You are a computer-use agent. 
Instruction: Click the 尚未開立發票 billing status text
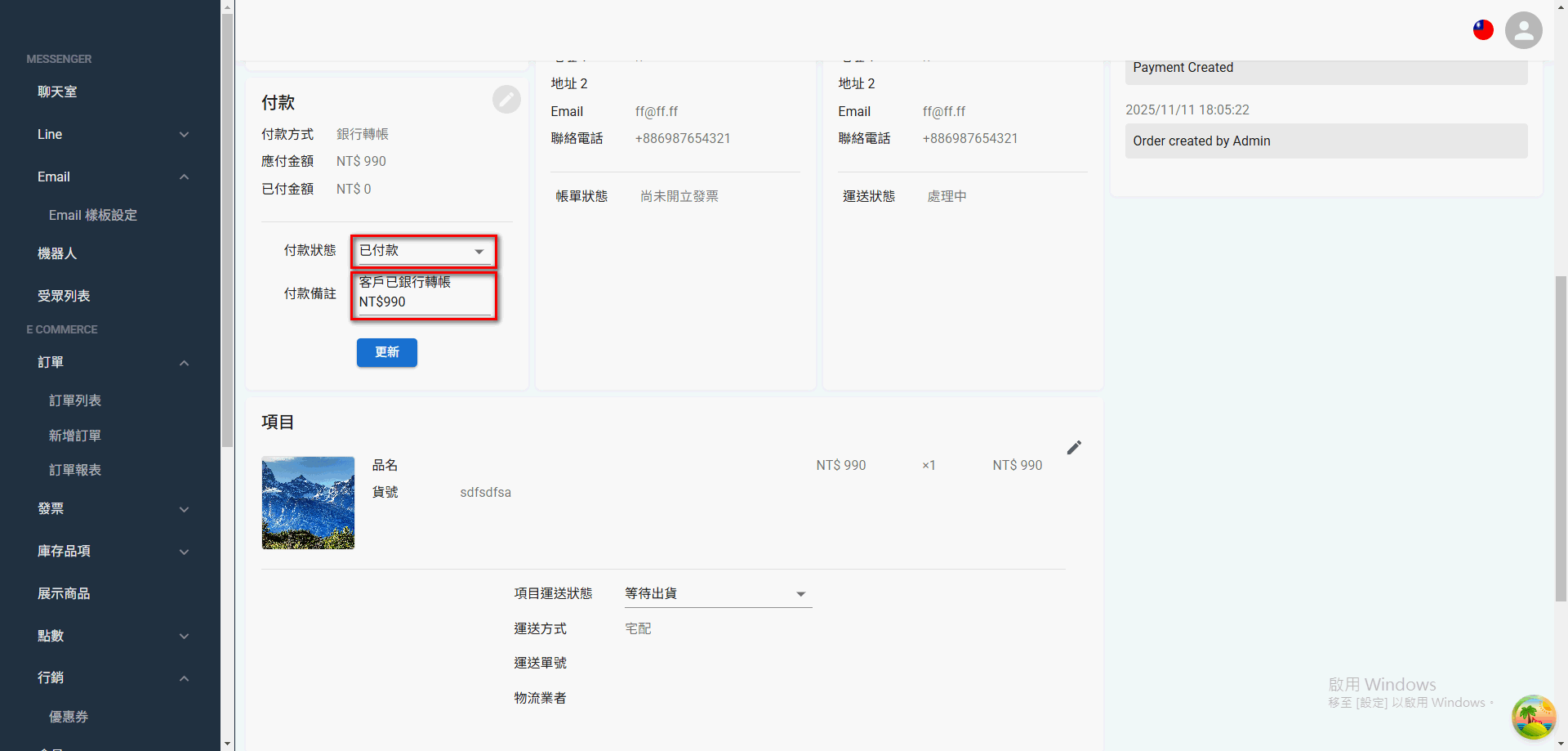pos(679,196)
